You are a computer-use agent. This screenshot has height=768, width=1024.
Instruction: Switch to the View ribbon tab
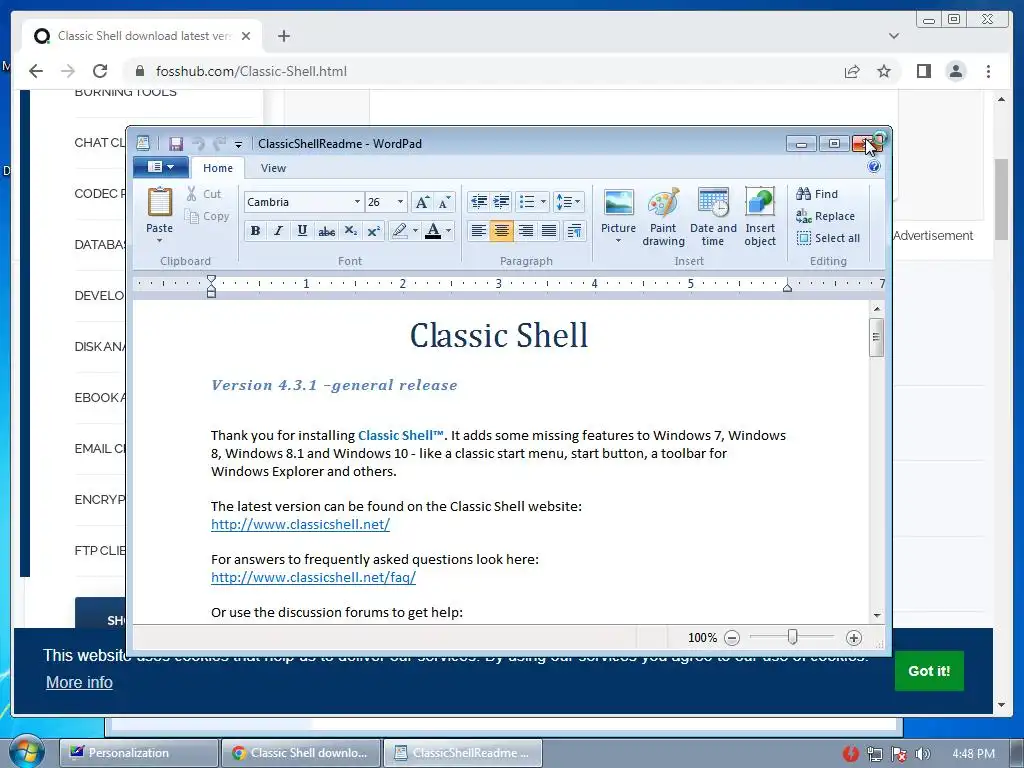pyautogui.click(x=273, y=168)
